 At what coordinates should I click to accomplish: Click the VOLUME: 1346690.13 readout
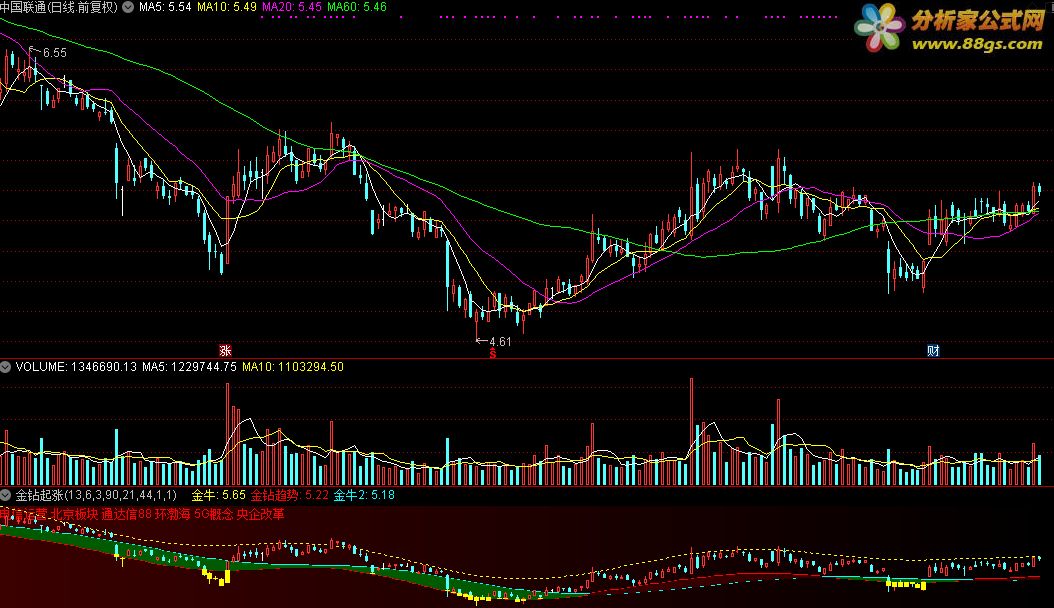[76, 367]
